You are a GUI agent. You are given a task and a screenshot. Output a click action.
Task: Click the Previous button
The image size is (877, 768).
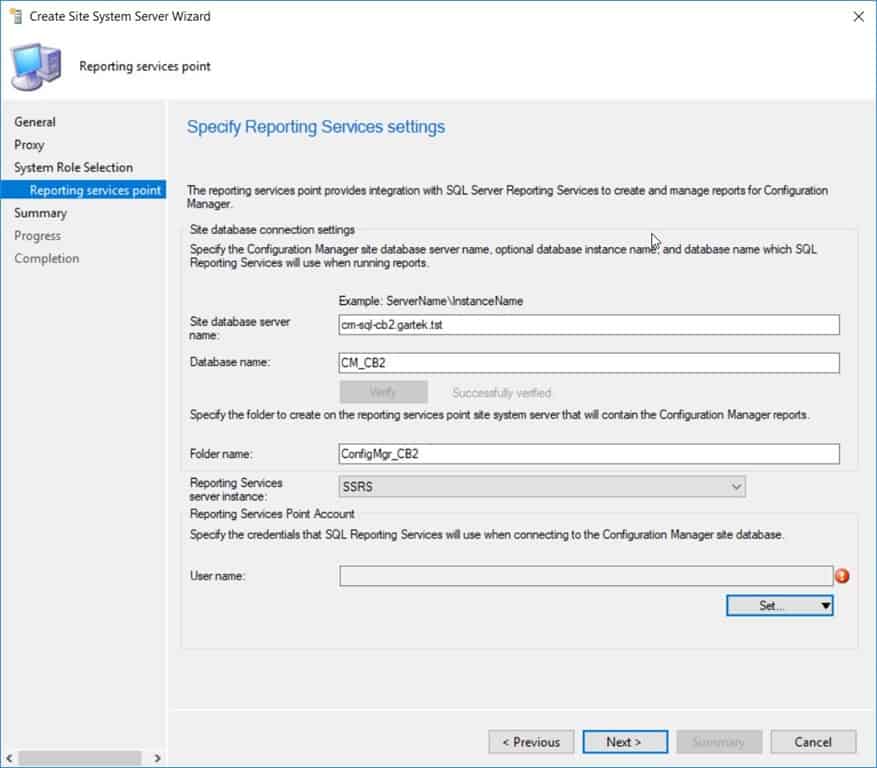(x=531, y=741)
